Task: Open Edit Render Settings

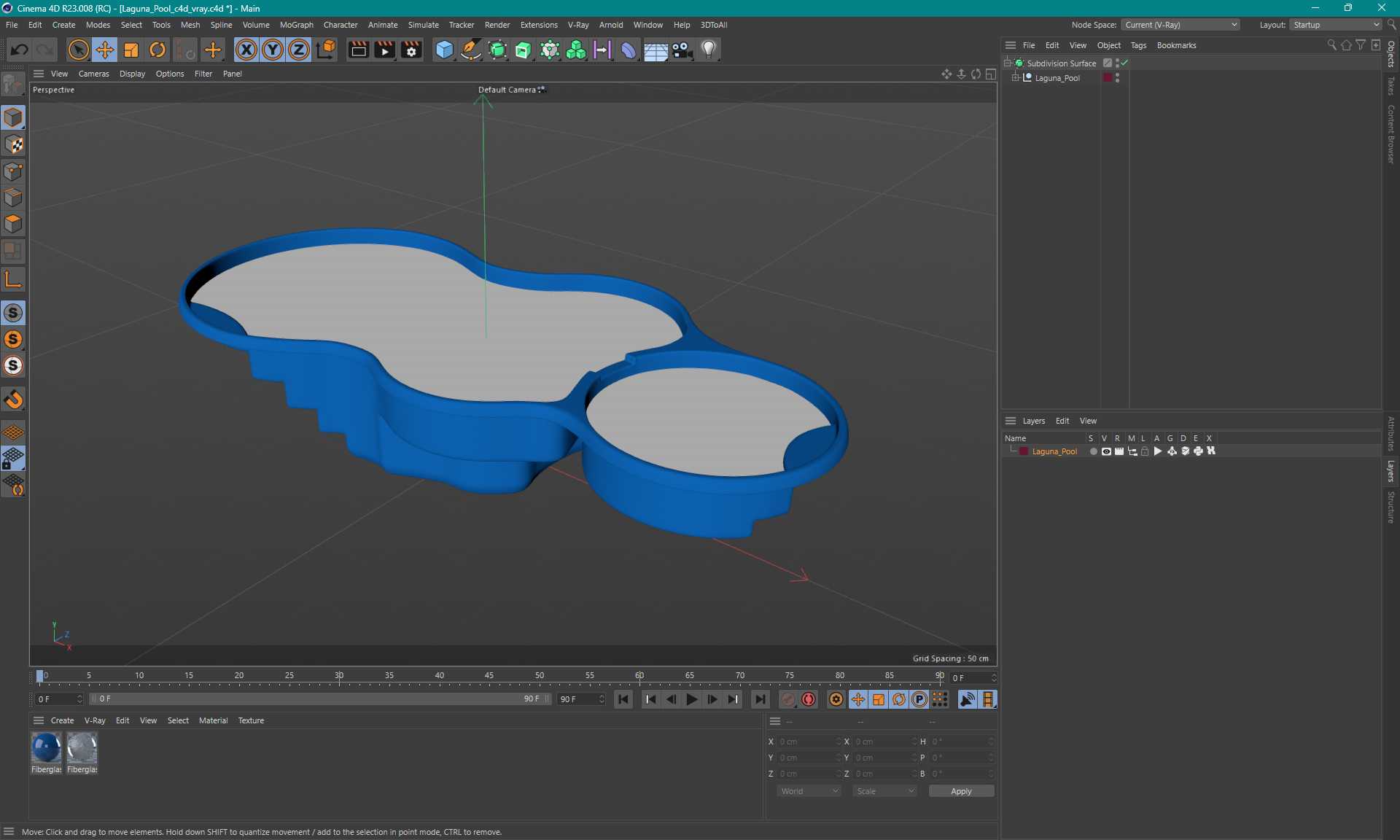Action: pos(411,50)
